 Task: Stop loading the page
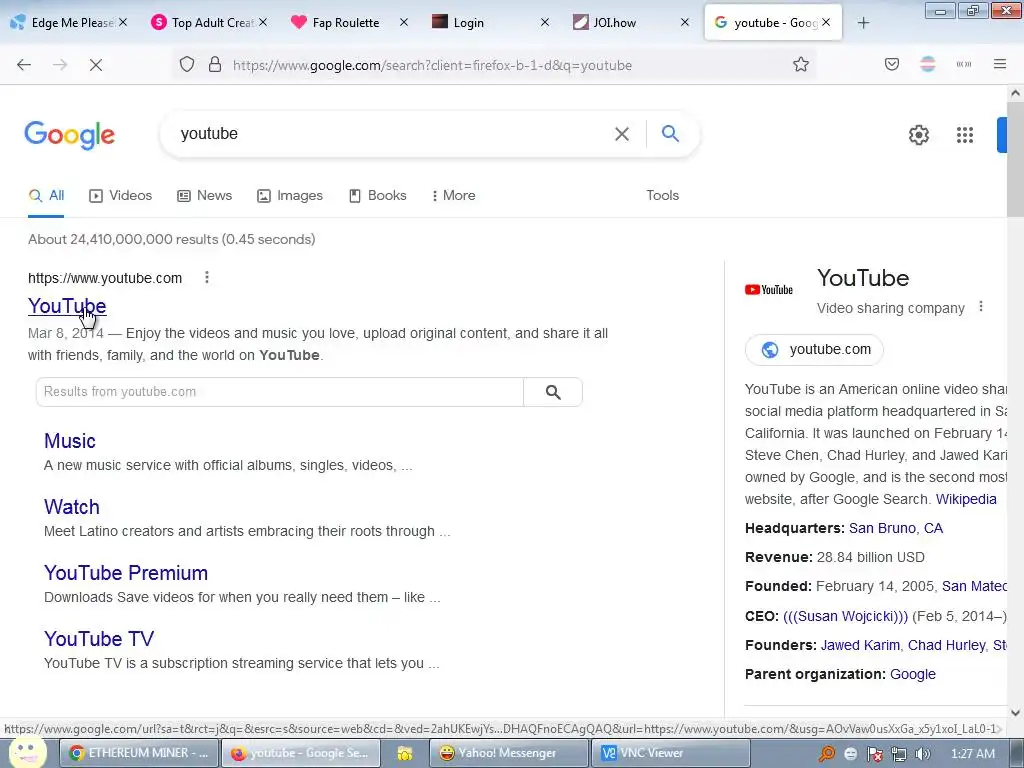(x=95, y=65)
